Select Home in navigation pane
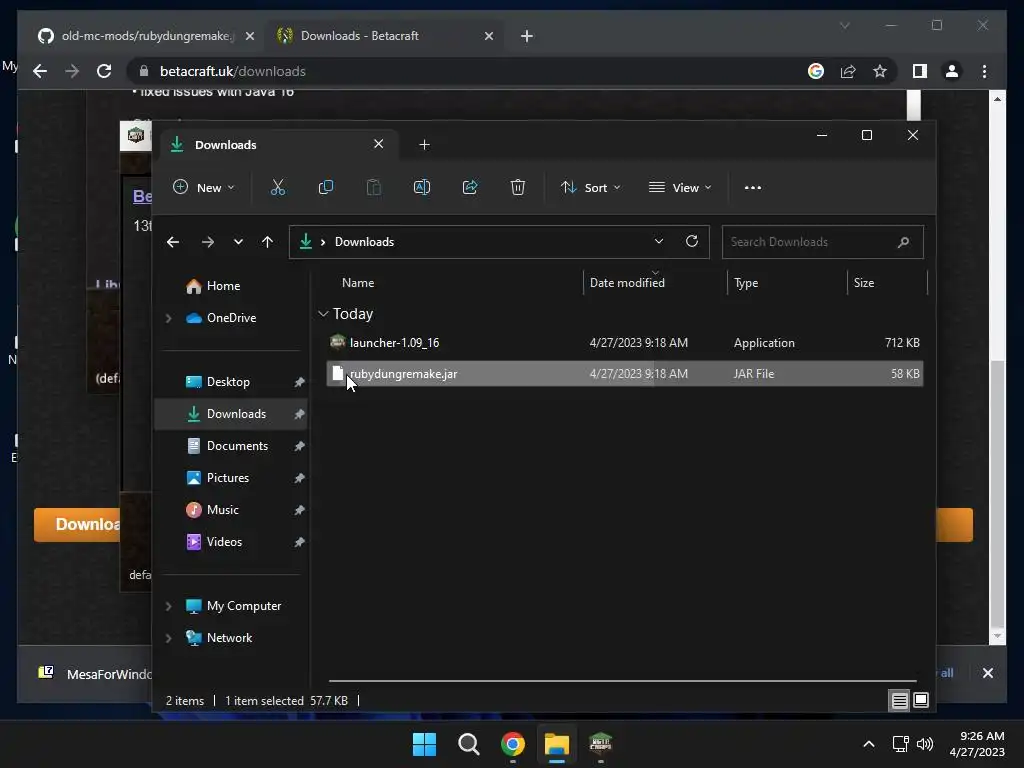 tap(223, 286)
